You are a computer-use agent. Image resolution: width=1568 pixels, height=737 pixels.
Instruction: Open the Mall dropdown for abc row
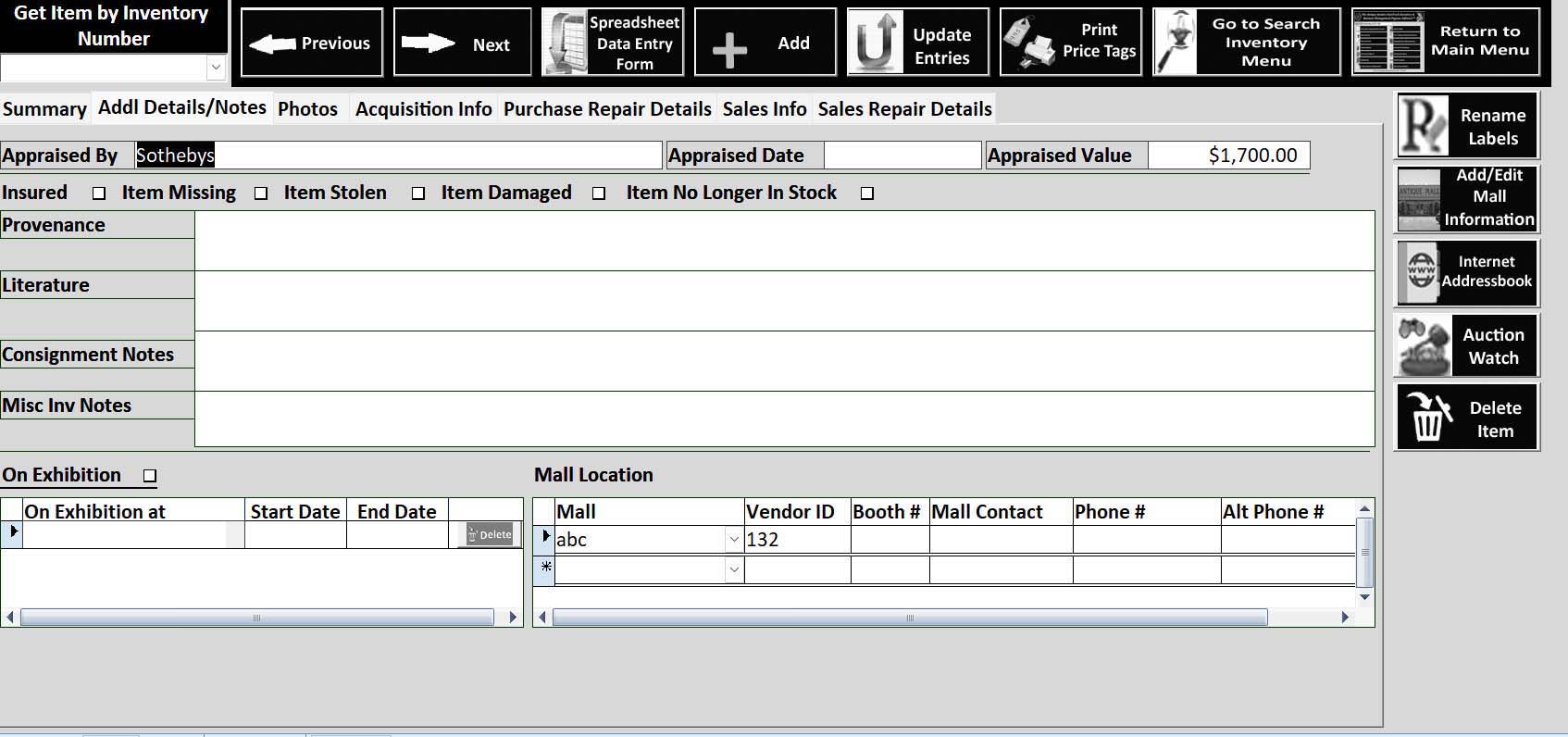coord(734,540)
